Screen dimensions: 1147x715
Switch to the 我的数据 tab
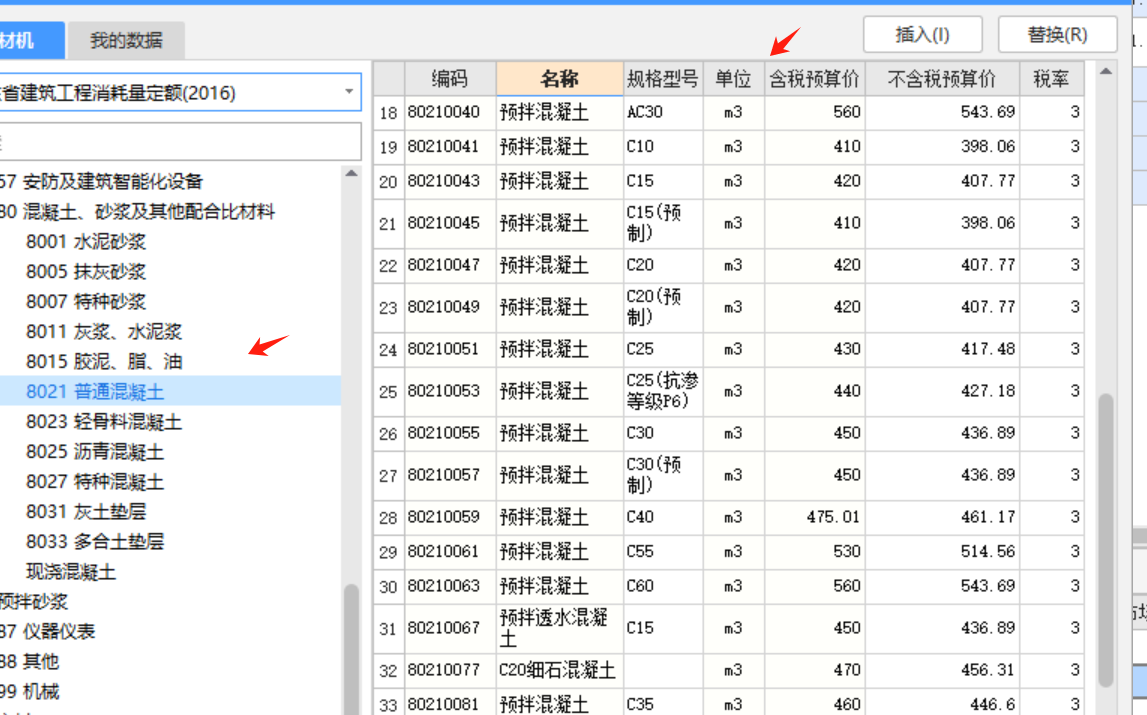[126, 40]
